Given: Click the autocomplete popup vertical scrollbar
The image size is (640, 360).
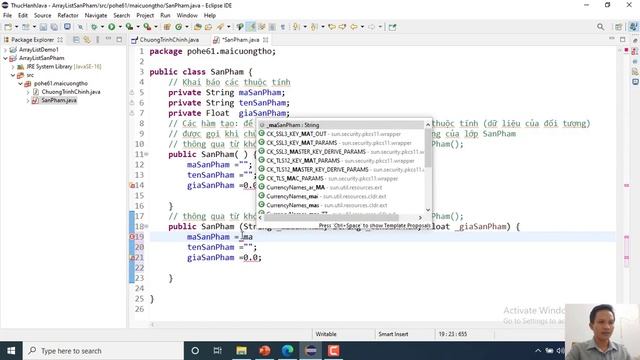Looking at the screenshot, I should [x=428, y=148].
